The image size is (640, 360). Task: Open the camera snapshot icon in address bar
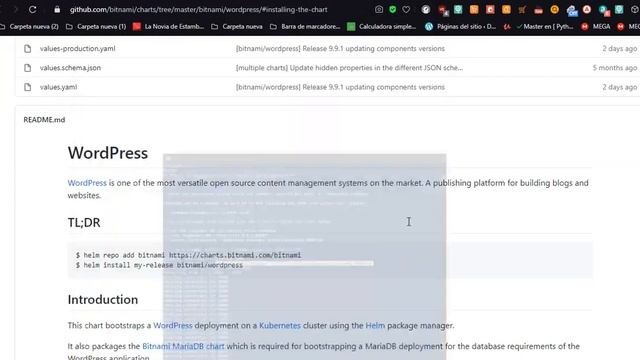pyautogui.click(x=379, y=9)
